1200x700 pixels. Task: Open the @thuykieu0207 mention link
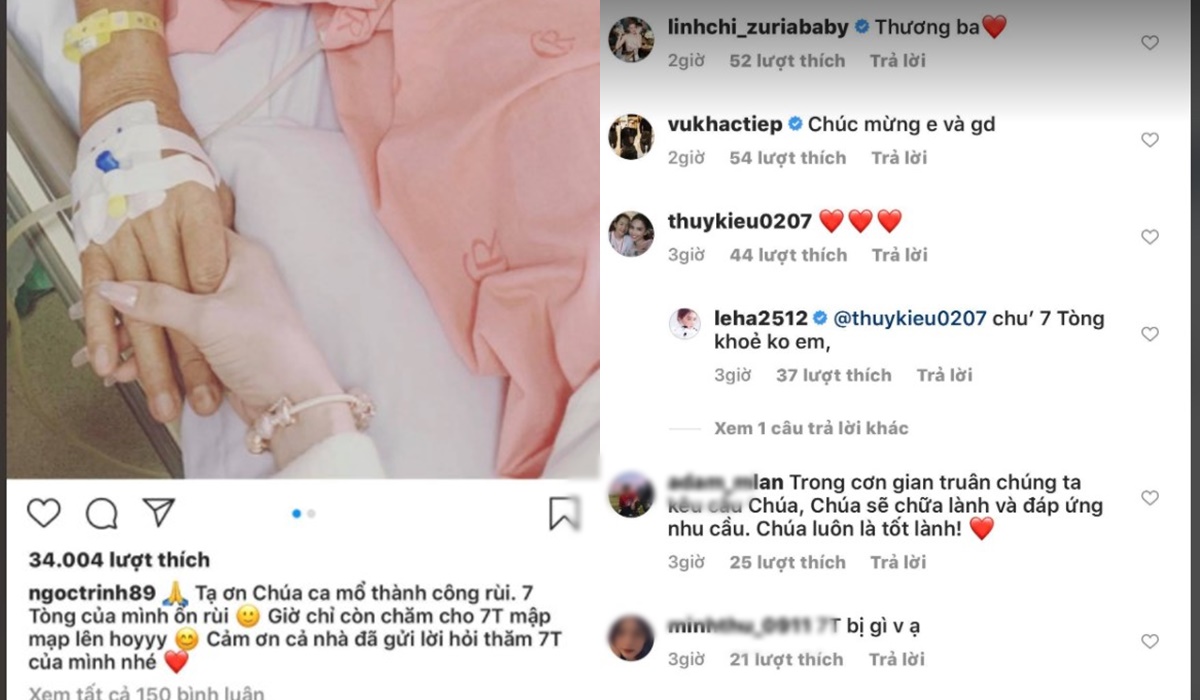click(908, 319)
